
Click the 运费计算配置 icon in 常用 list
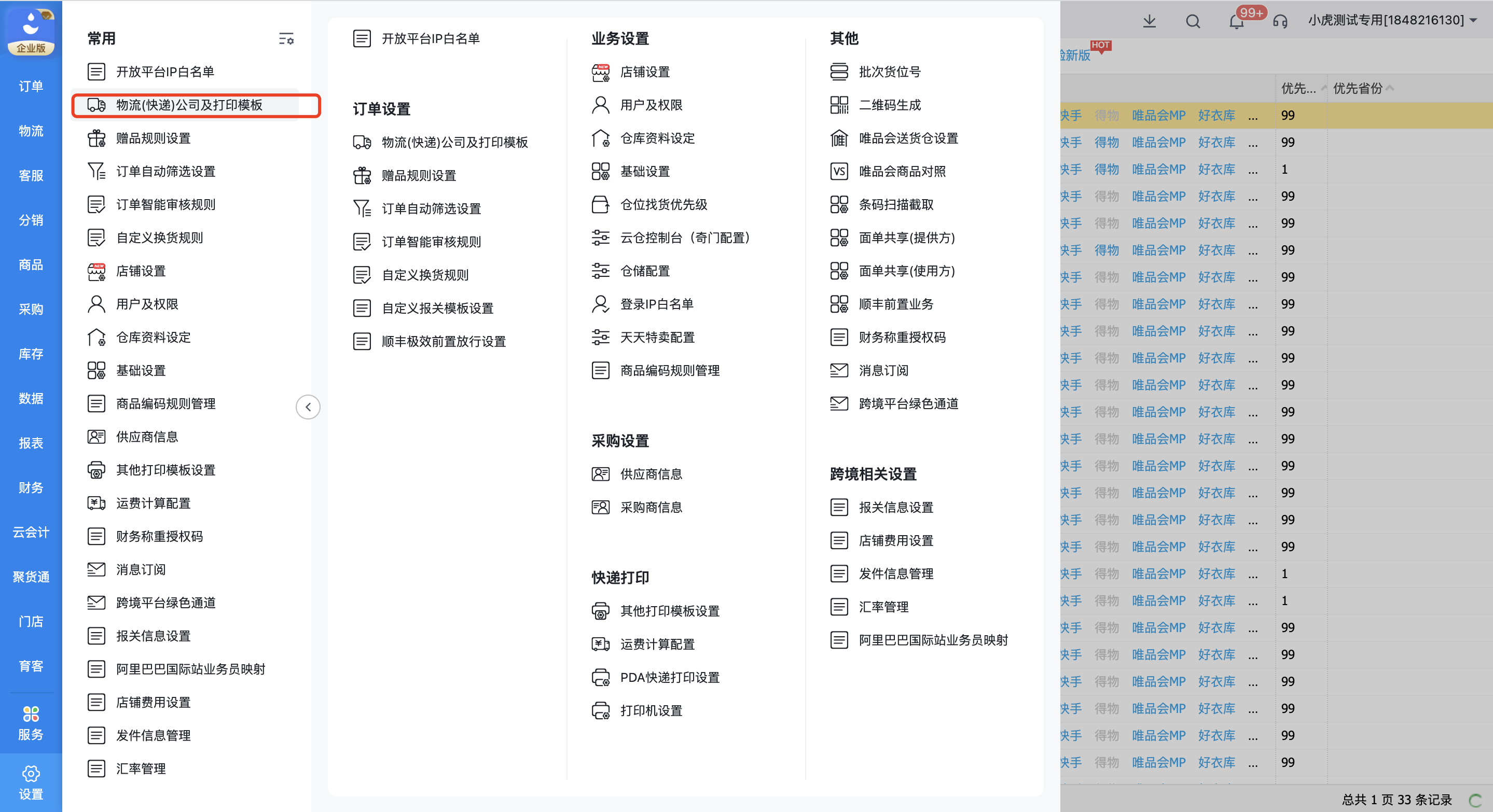pos(96,503)
